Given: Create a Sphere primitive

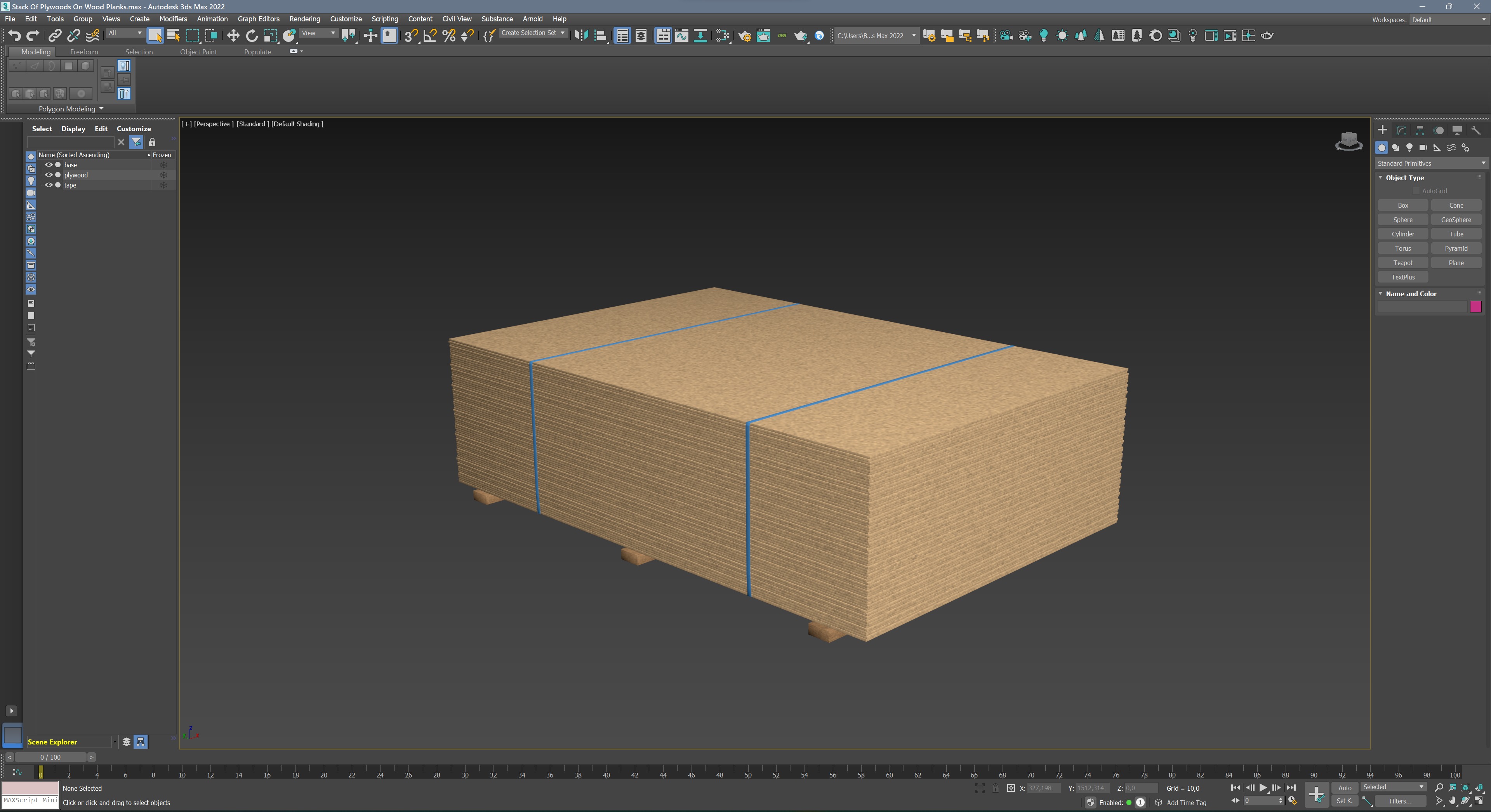Looking at the screenshot, I should (1402, 220).
